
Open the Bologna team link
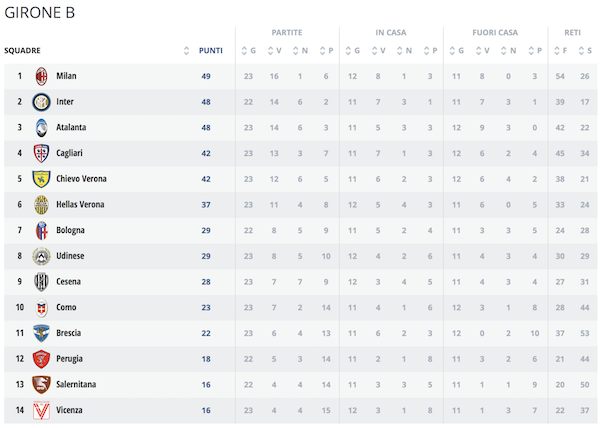pyautogui.click(x=70, y=230)
